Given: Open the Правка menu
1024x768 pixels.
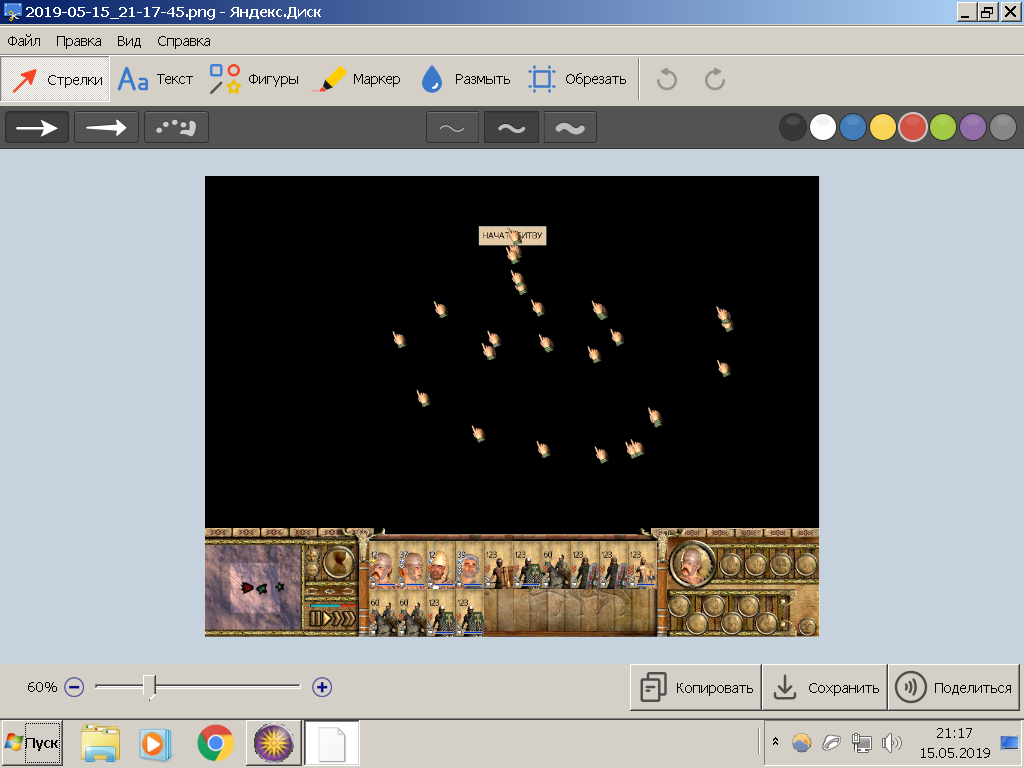Looking at the screenshot, I should [78, 41].
